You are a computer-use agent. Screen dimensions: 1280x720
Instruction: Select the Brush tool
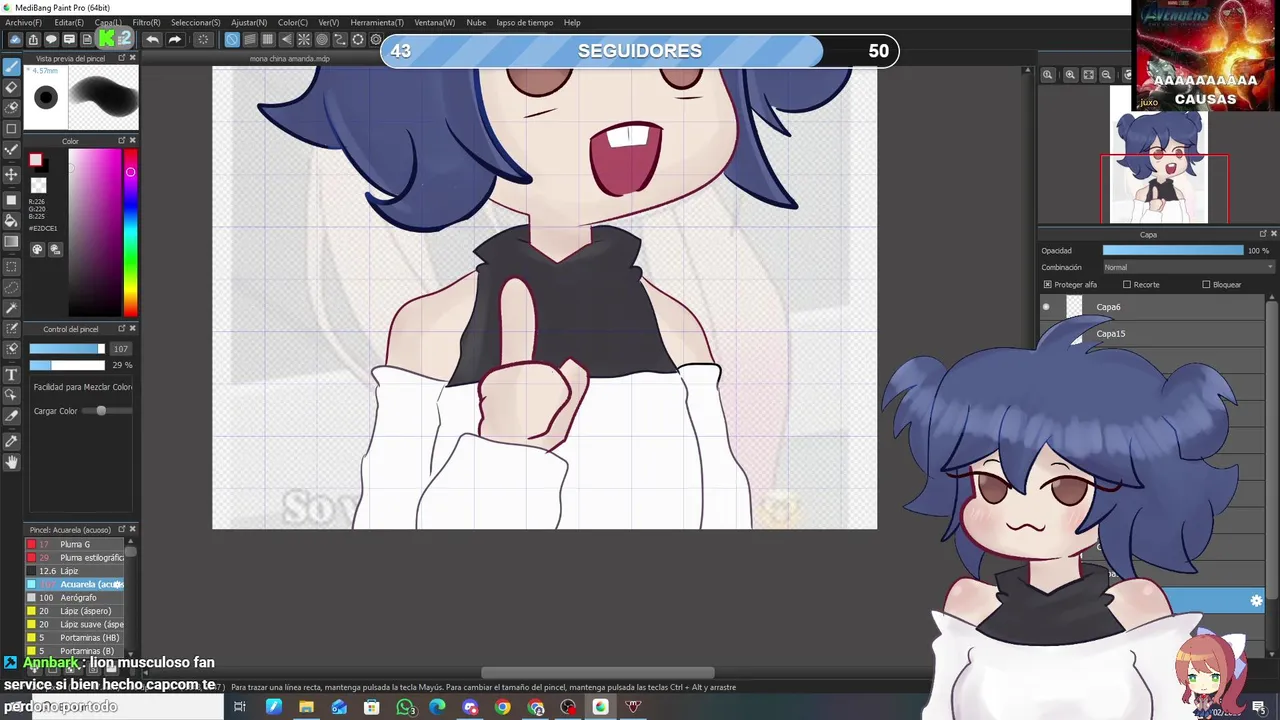coord(12,67)
